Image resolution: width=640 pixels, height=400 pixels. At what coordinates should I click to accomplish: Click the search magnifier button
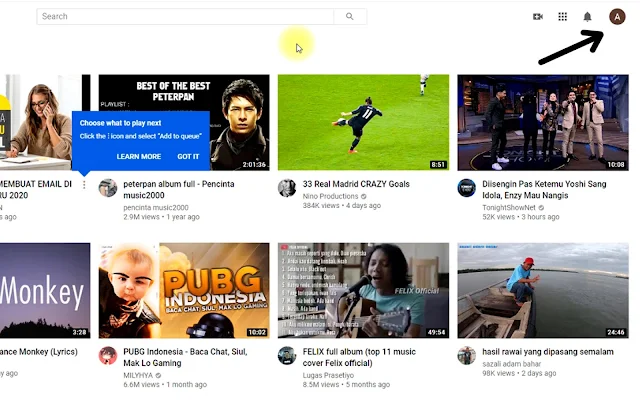coord(350,16)
